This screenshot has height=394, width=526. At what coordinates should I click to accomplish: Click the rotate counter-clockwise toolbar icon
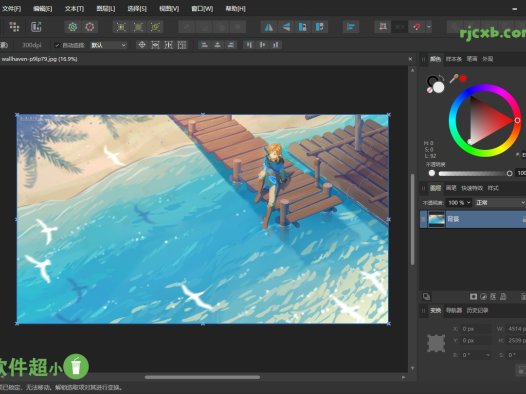(x=303, y=27)
